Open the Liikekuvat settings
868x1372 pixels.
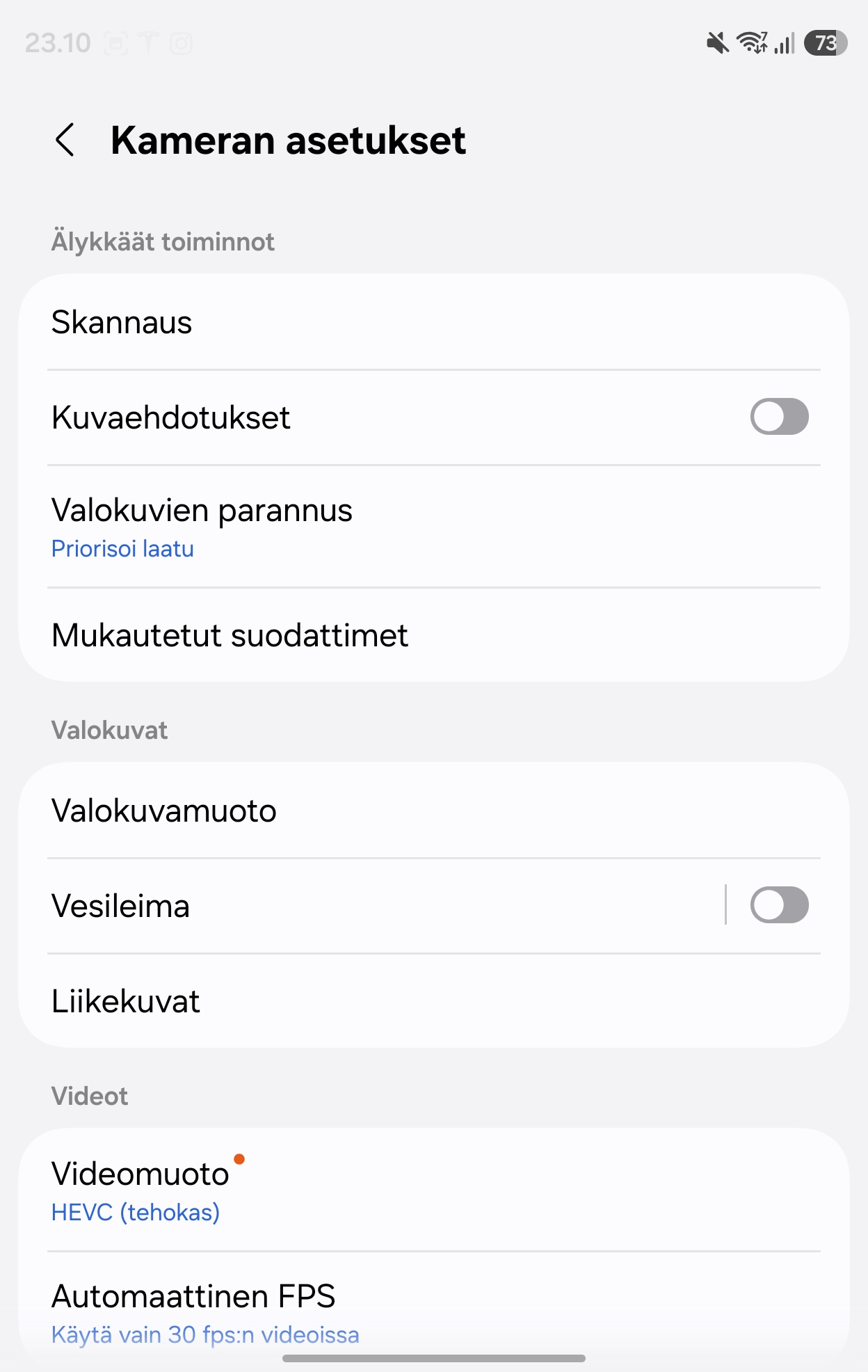click(434, 1001)
